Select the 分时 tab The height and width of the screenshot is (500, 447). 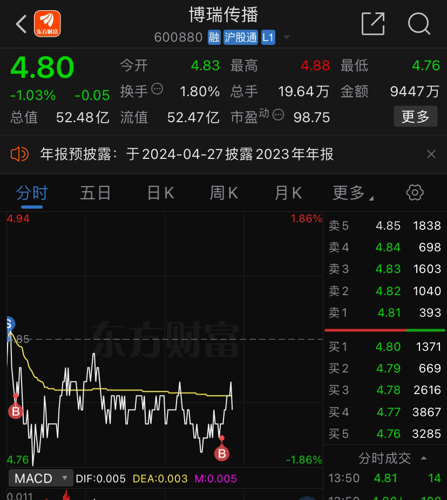click(32, 193)
